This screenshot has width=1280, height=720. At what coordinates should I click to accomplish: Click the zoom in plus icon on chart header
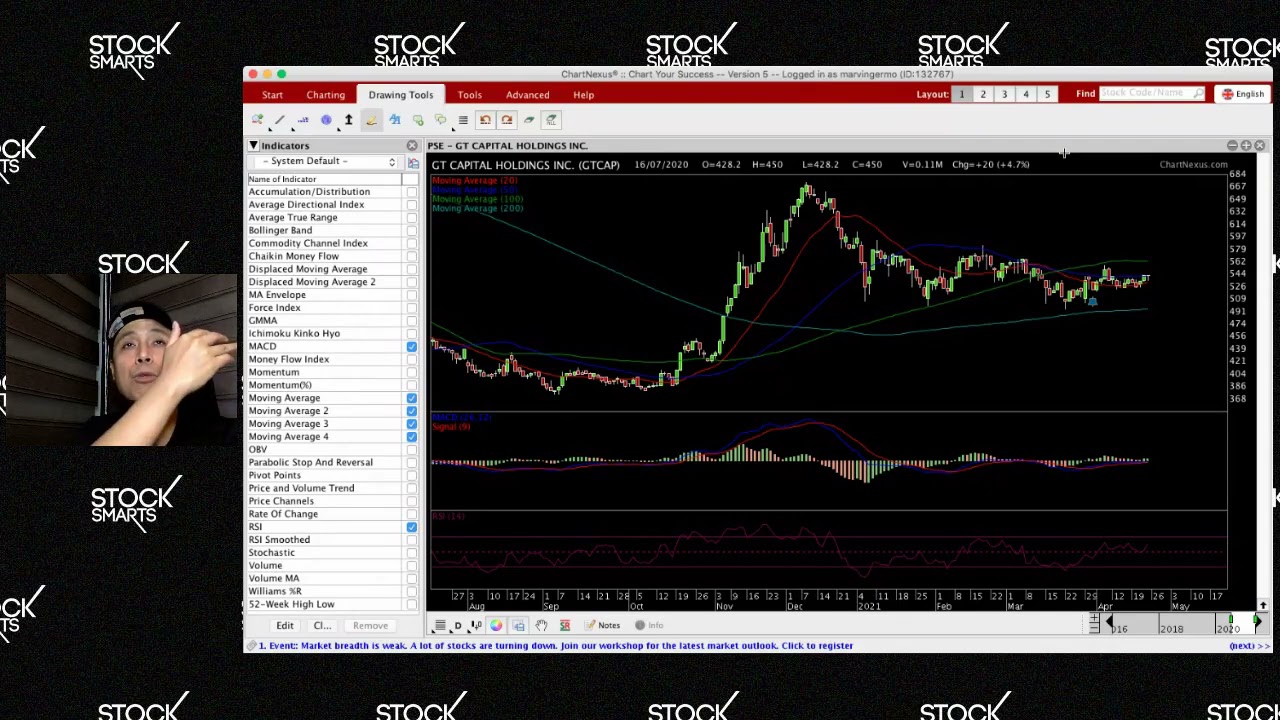(x=1246, y=146)
